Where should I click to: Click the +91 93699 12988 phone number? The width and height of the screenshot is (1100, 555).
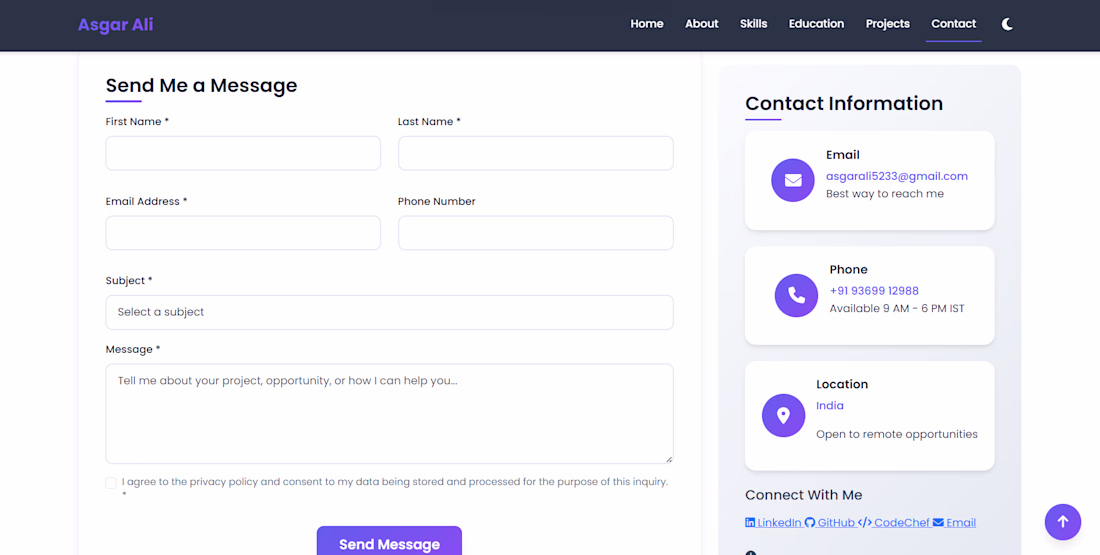874,290
